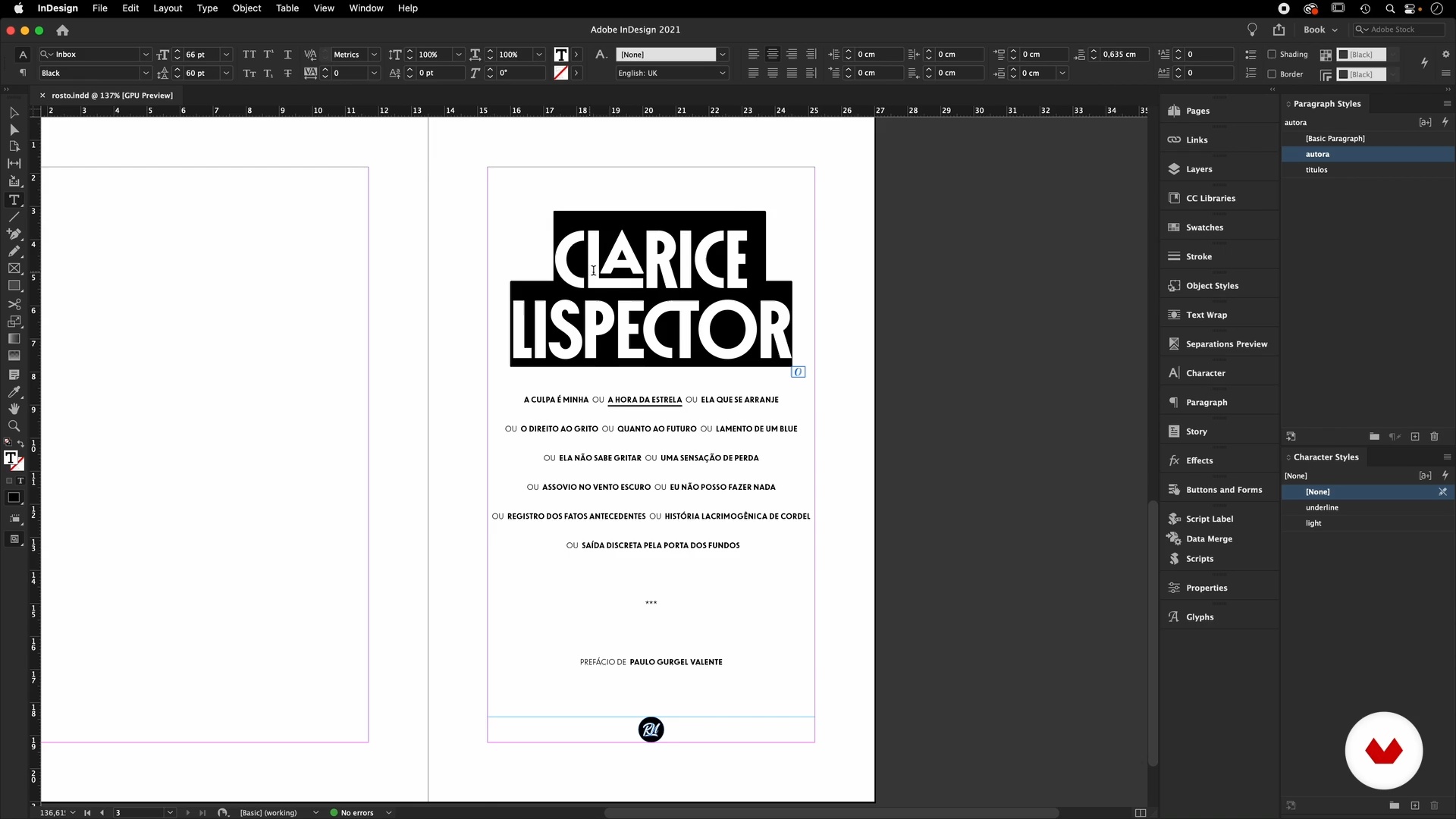Select the Selection tool arrow
Image resolution: width=1456 pixels, height=819 pixels.
(x=14, y=112)
